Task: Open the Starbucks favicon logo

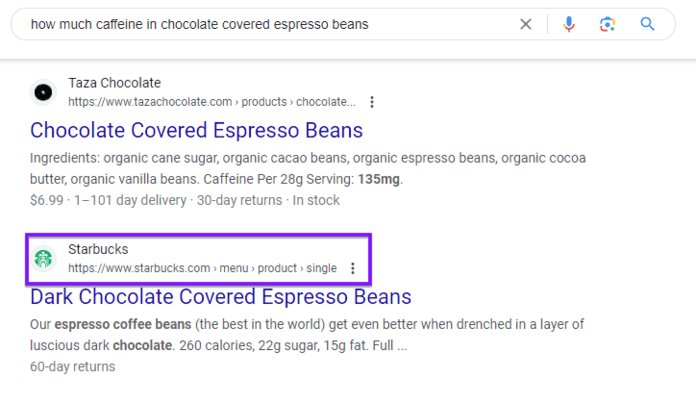Action: (44, 259)
